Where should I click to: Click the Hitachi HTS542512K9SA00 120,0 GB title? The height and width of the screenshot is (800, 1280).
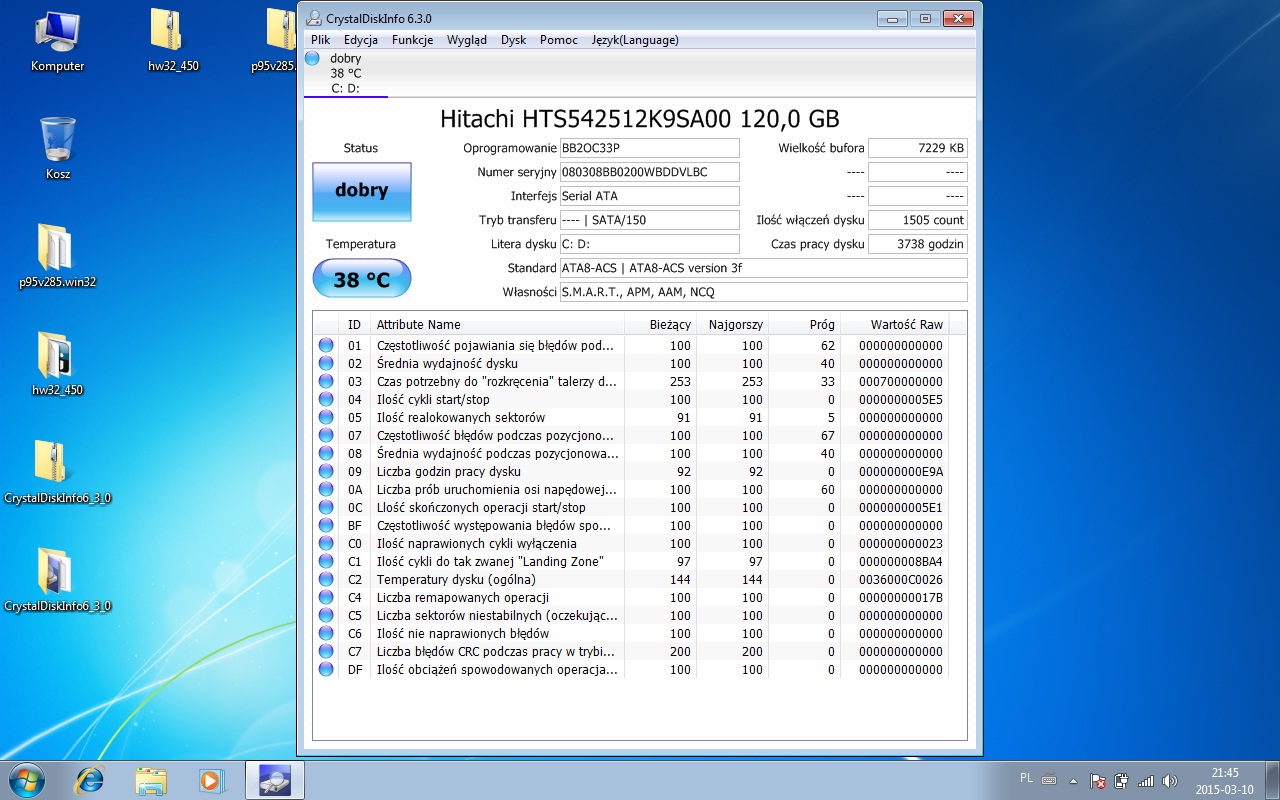(640, 119)
